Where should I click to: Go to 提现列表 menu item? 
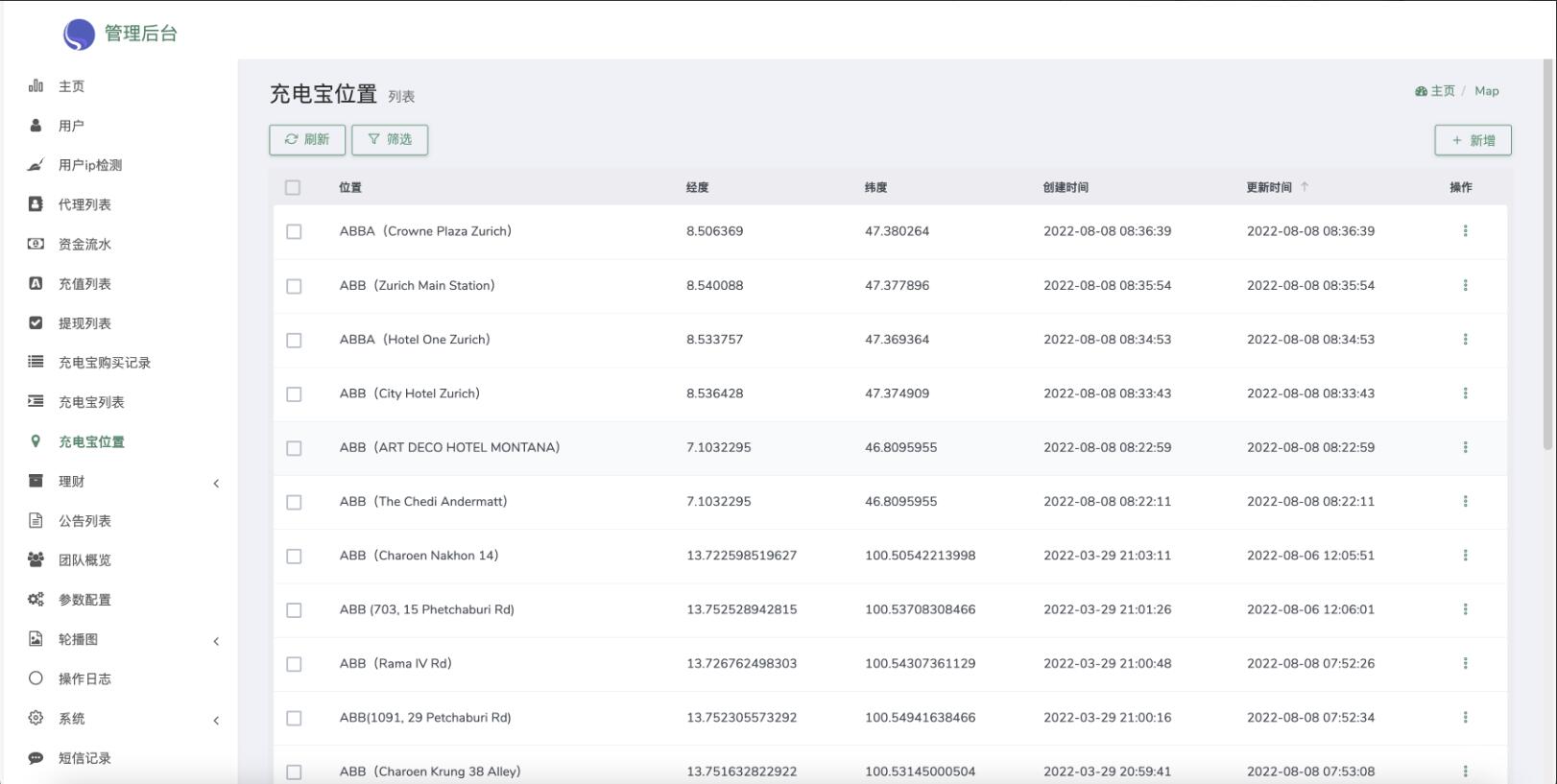84,323
